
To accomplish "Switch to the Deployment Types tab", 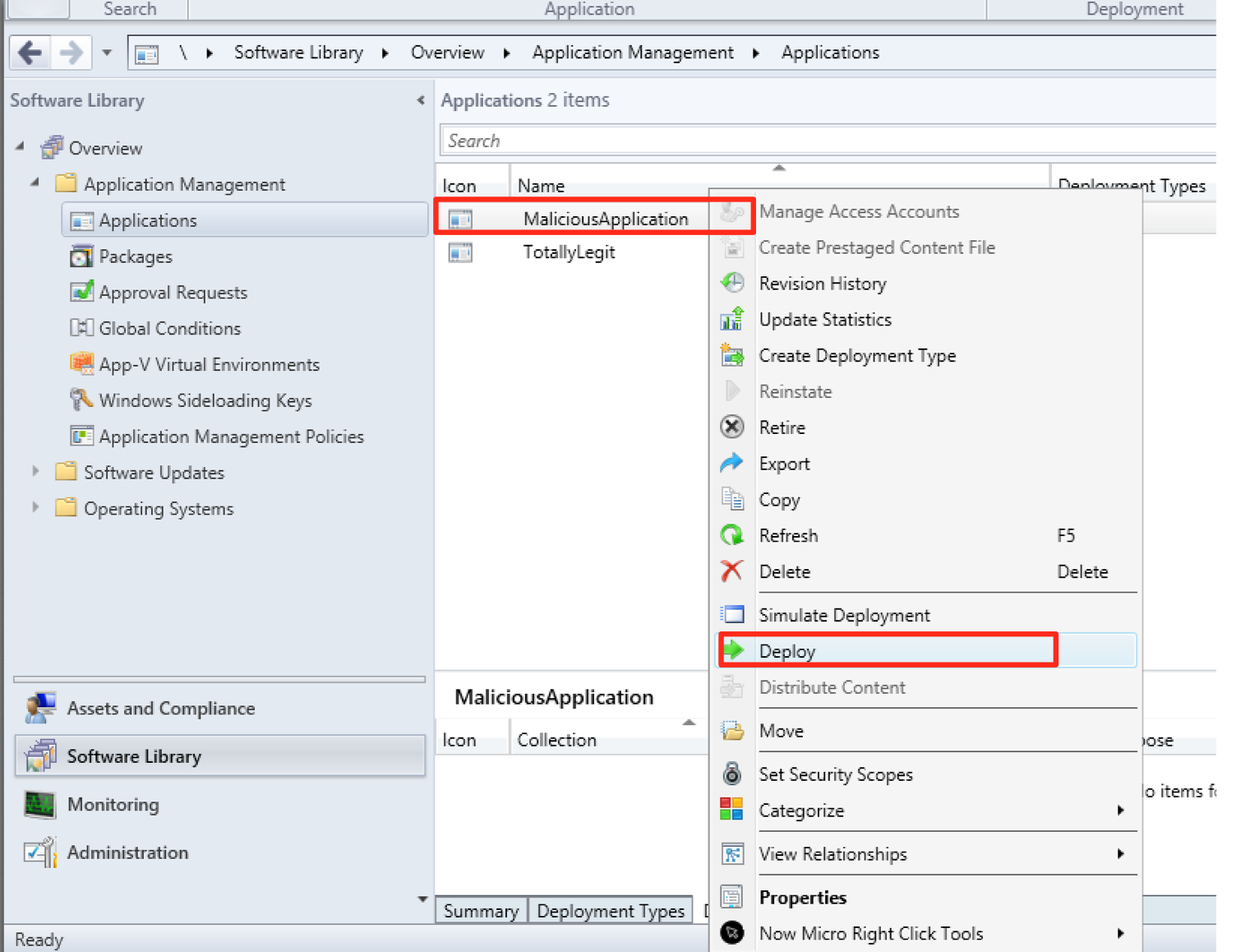I will point(610,911).
